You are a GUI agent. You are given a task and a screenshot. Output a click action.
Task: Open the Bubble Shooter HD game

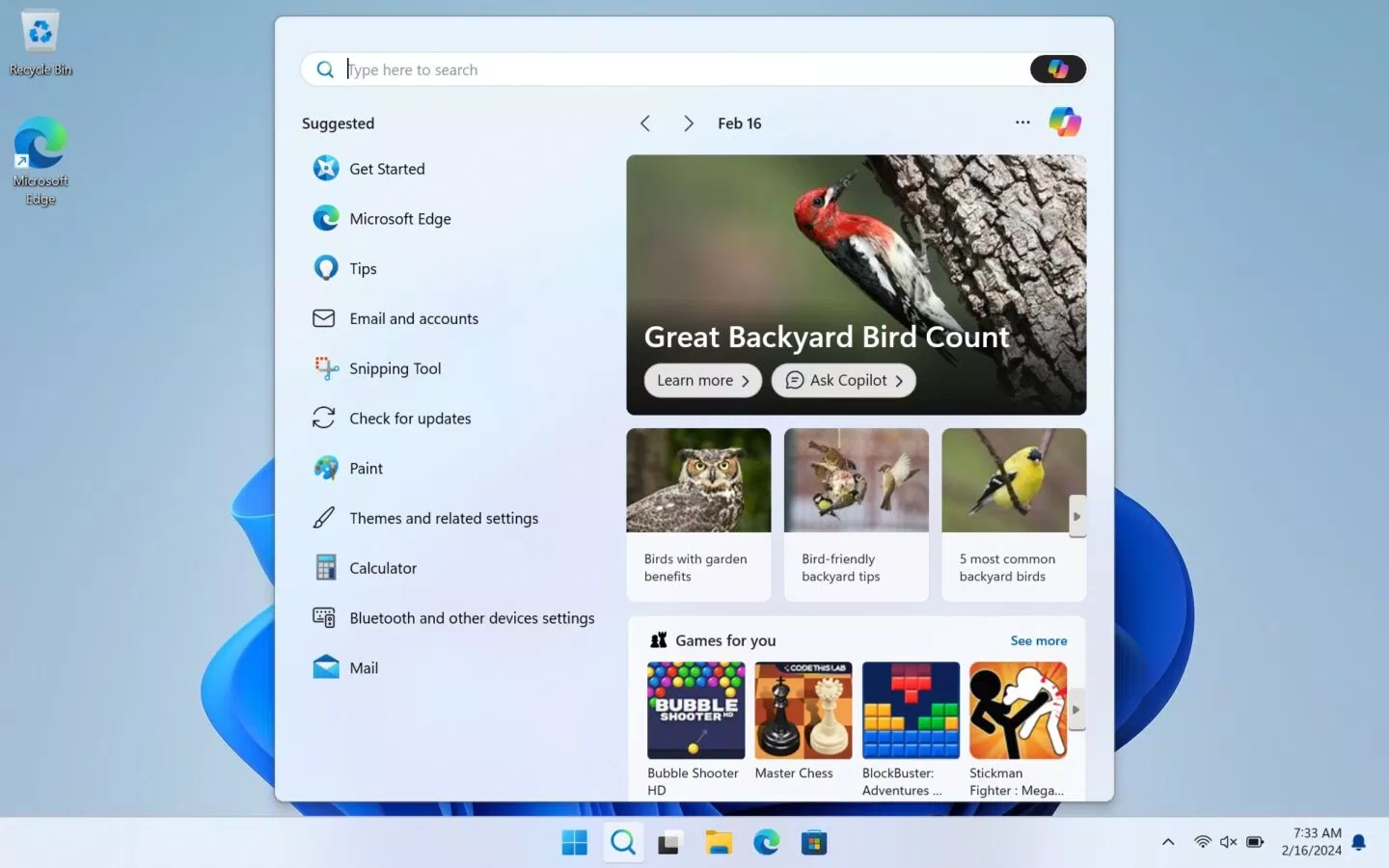(695, 729)
